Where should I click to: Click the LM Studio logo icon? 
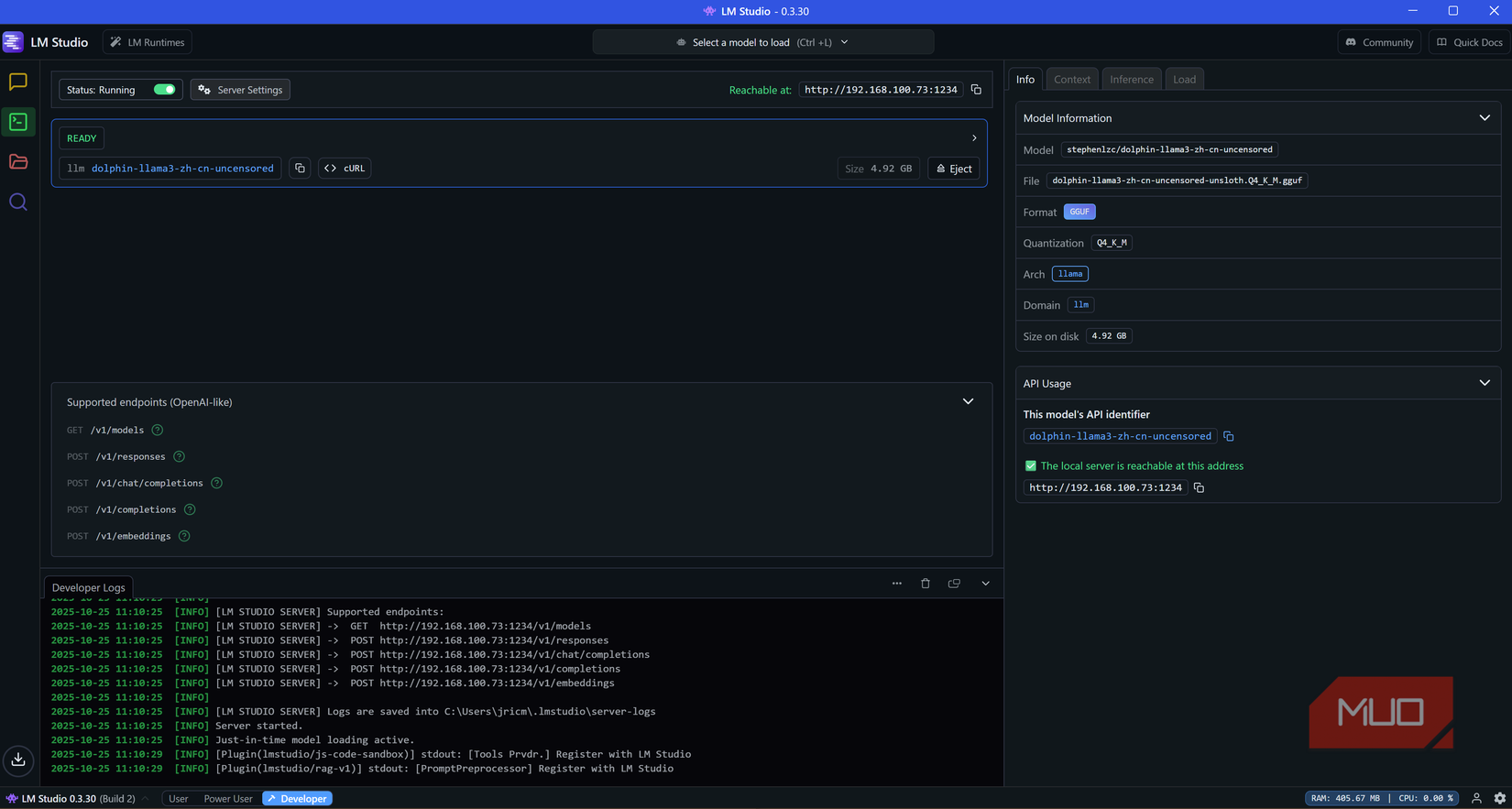coord(13,42)
